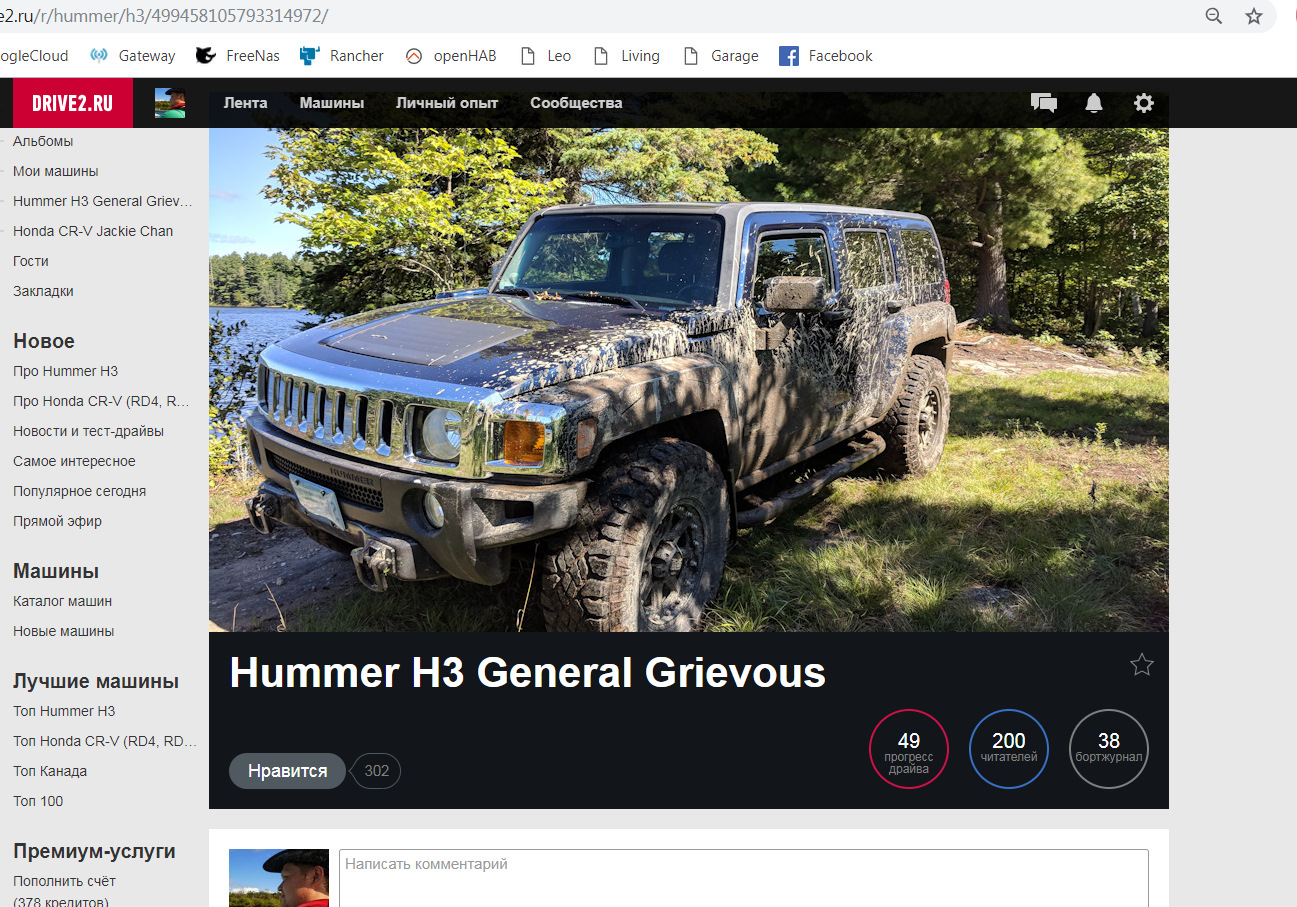The width and height of the screenshot is (1297, 907).
Task: Open the Rancher bookmark icon
Action: [x=308, y=56]
